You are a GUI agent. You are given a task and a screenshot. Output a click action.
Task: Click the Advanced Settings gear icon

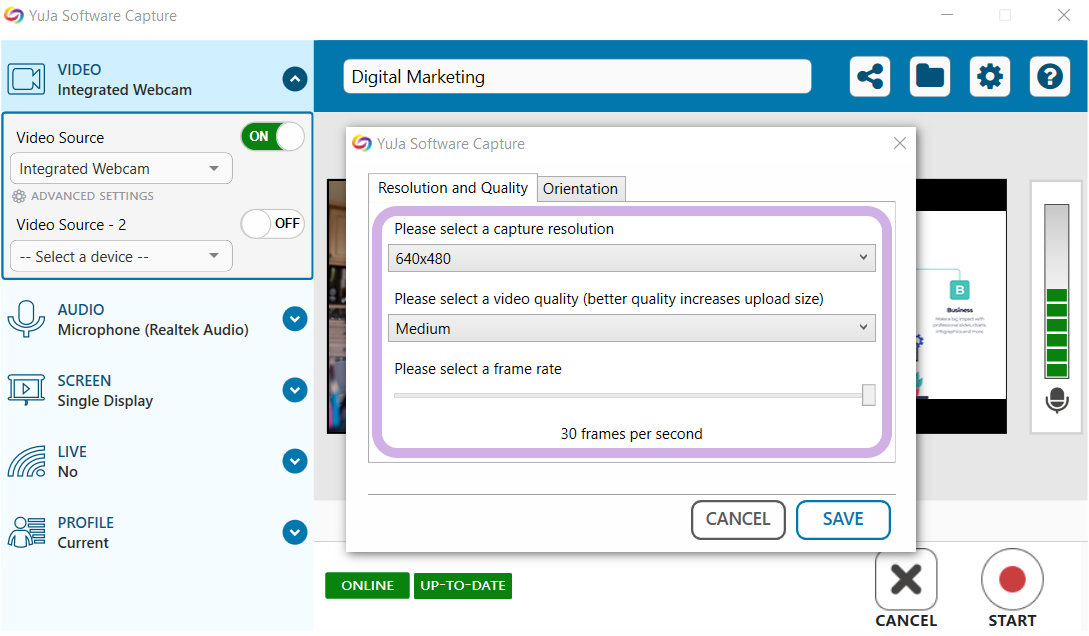19,196
